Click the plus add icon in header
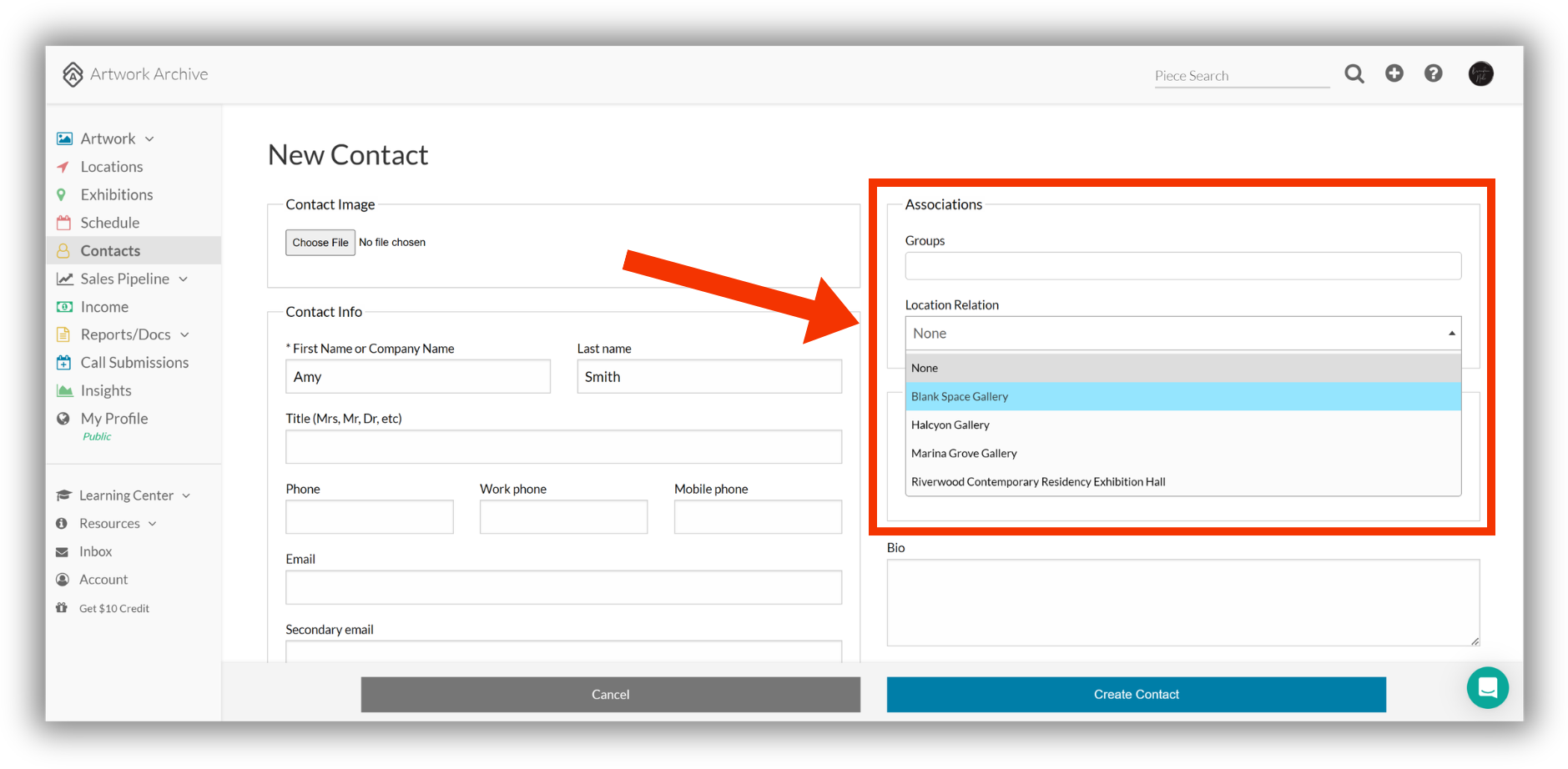 click(1394, 73)
